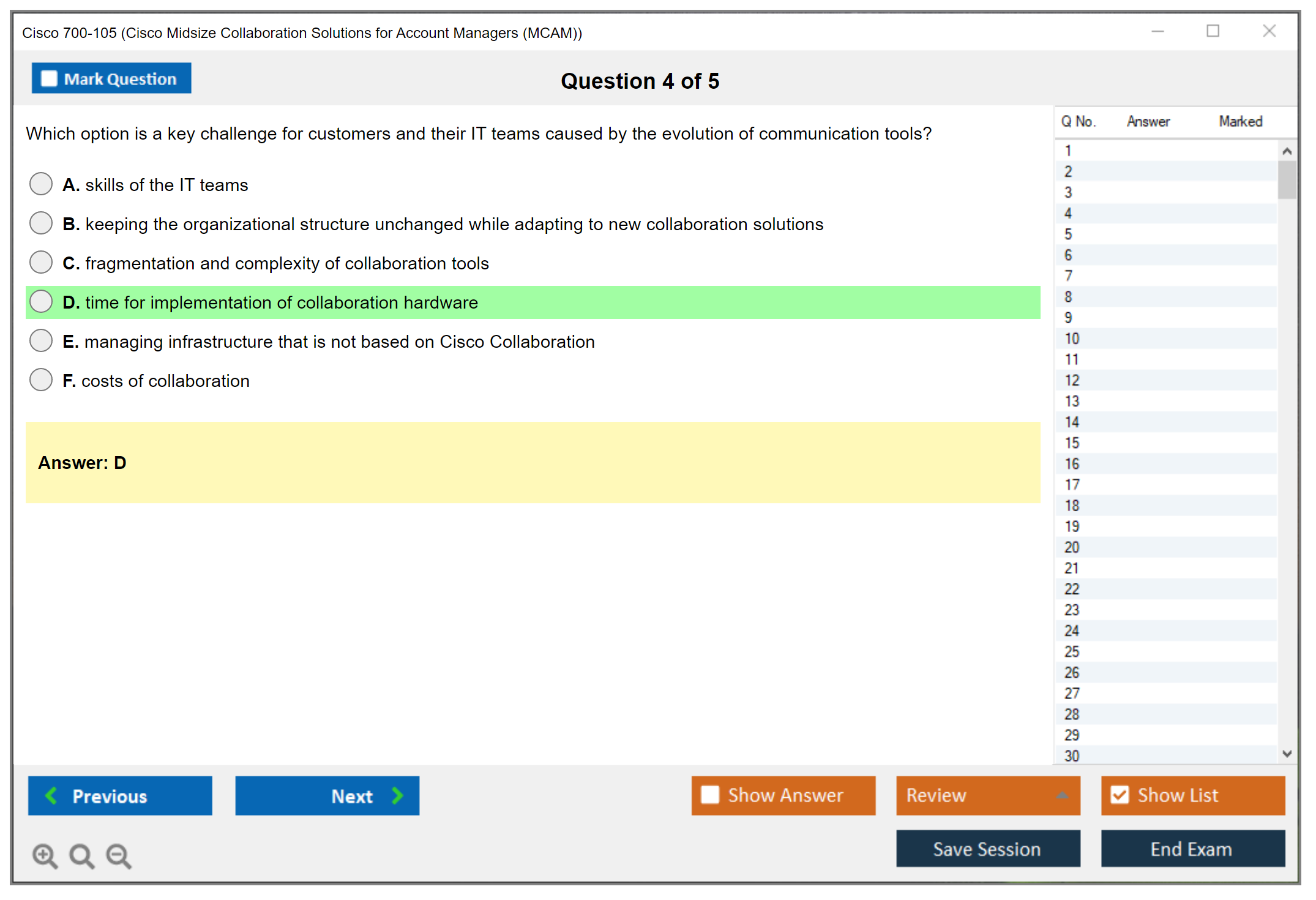Select option C fragmentation and complexity
Screen dimensions: 1316x900
point(41,263)
